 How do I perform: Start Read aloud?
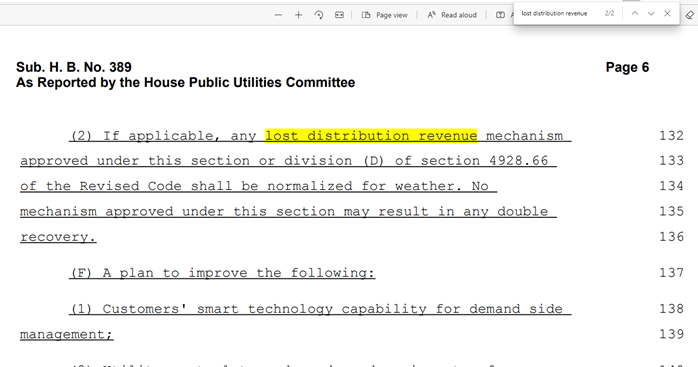click(452, 15)
